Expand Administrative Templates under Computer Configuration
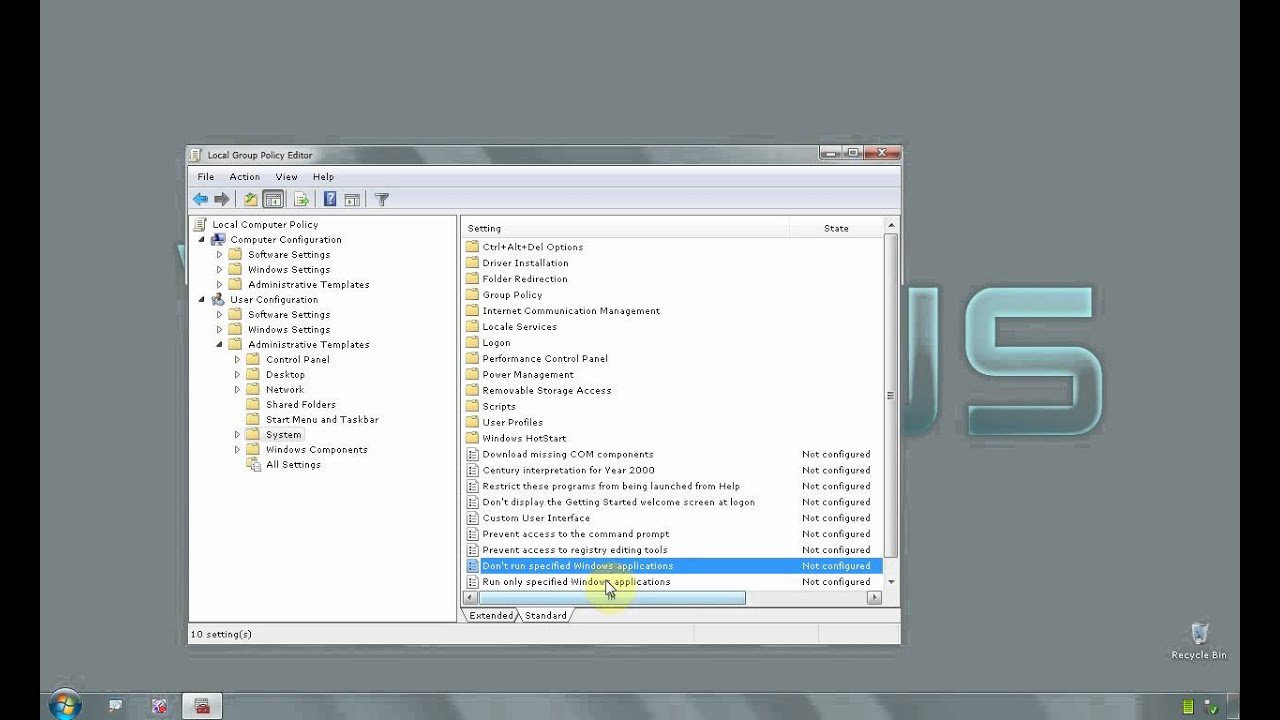The height and width of the screenshot is (720, 1280). click(x=219, y=284)
